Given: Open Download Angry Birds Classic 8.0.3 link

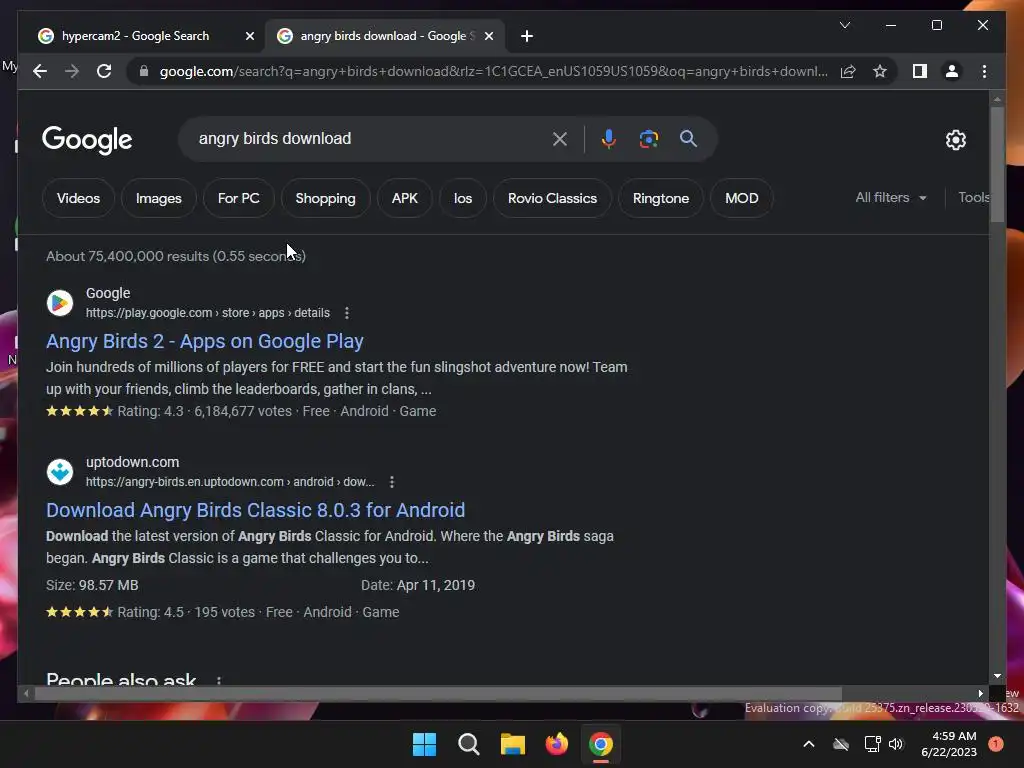Looking at the screenshot, I should coord(255,510).
